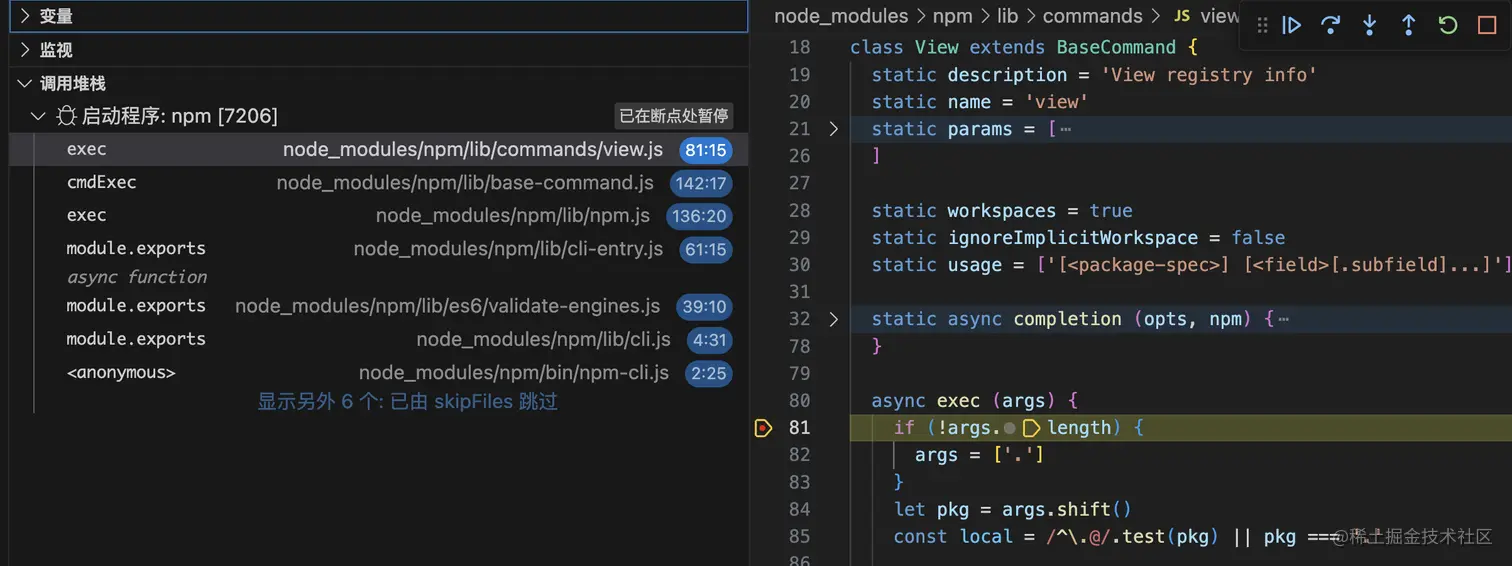Click lib in the breadcrumb path
The width and height of the screenshot is (1512, 566).
click(1007, 16)
